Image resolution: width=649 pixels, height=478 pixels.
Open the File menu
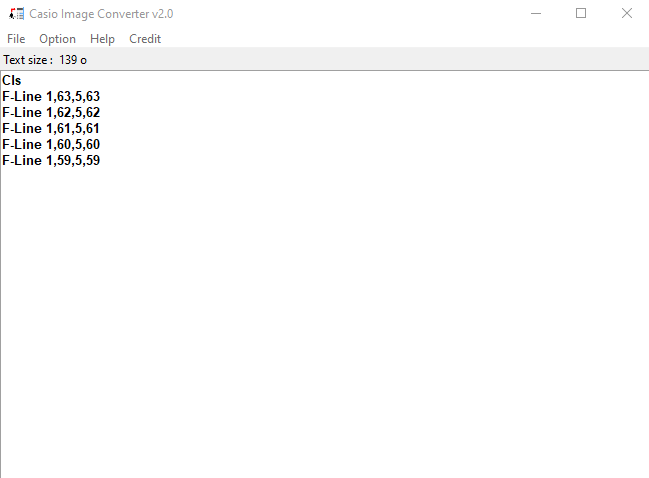tap(16, 39)
